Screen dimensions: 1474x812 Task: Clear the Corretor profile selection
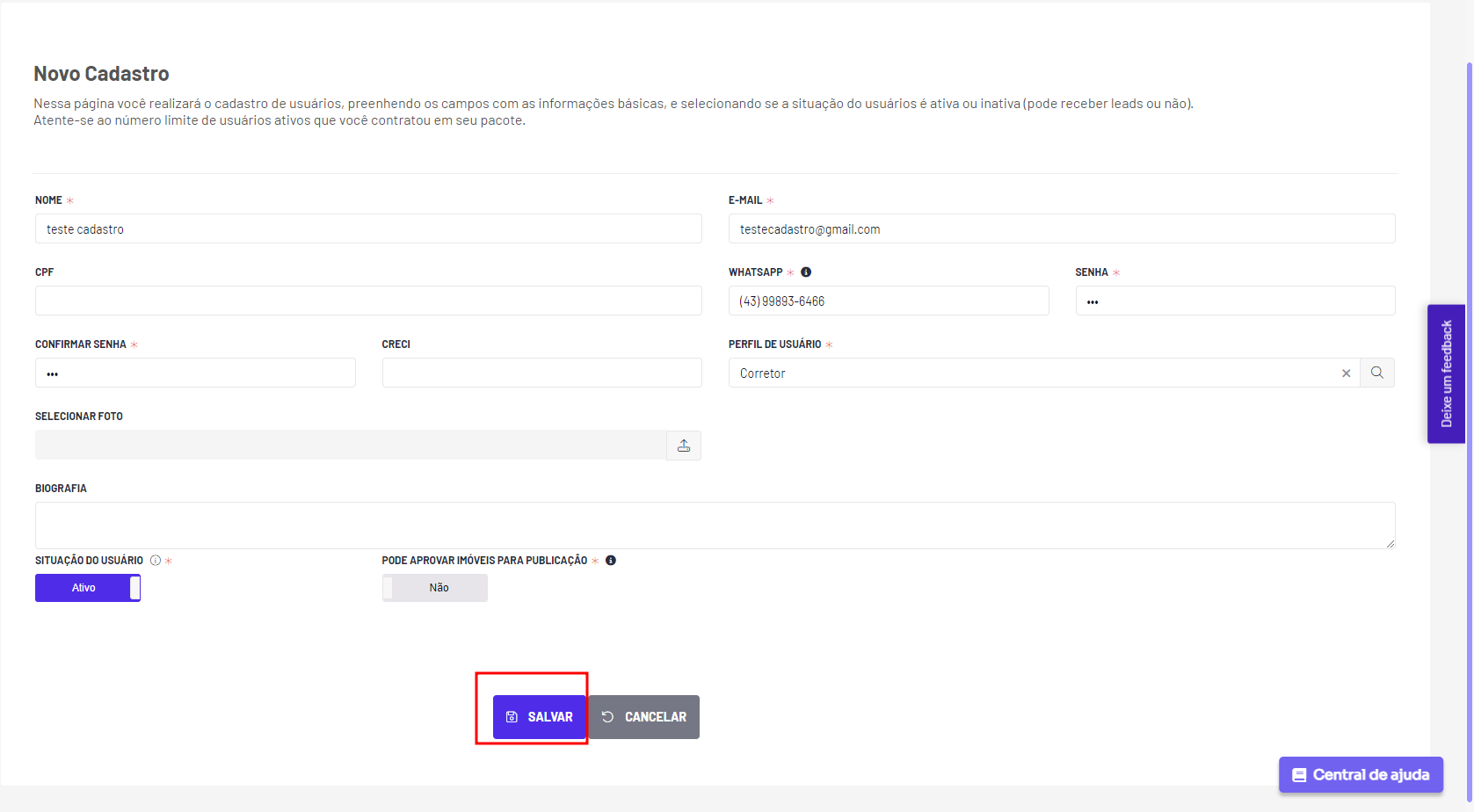pyautogui.click(x=1346, y=373)
